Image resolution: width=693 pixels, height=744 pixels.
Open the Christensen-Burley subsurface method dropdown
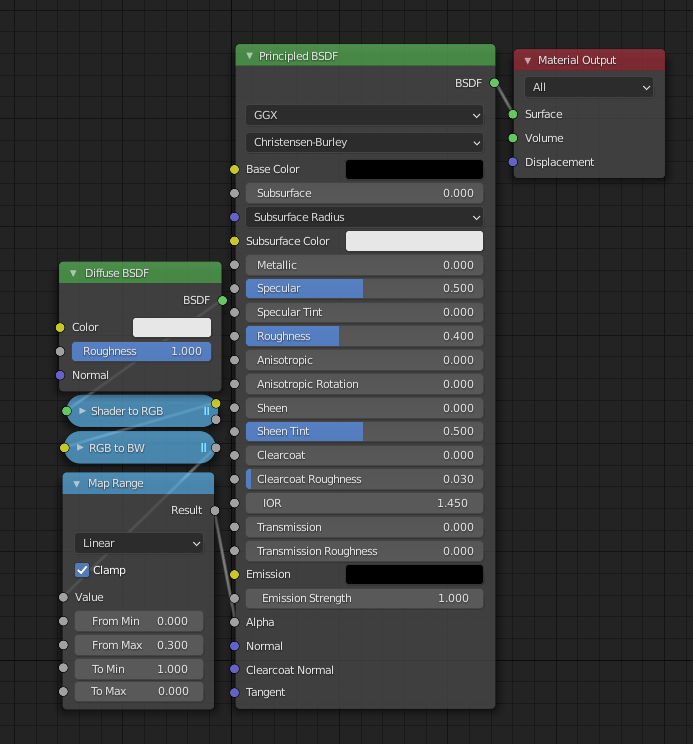pos(364,142)
